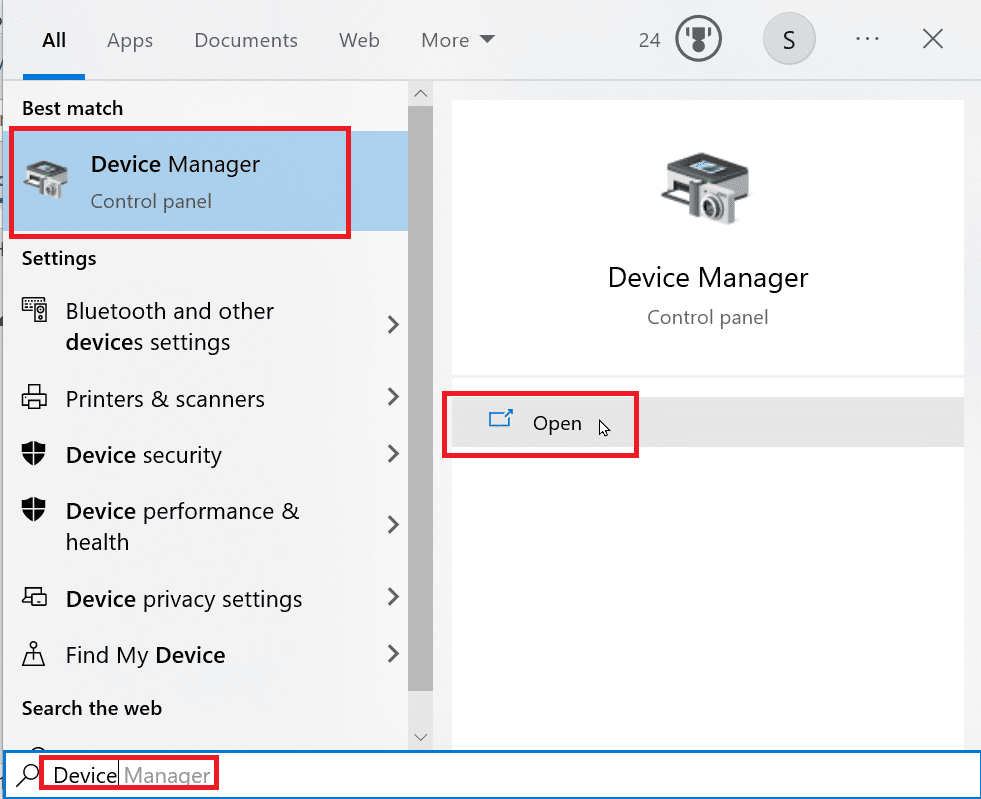Click the search box containing Device
This screenshot has height=799, width=981.
[x=492, y=775]
